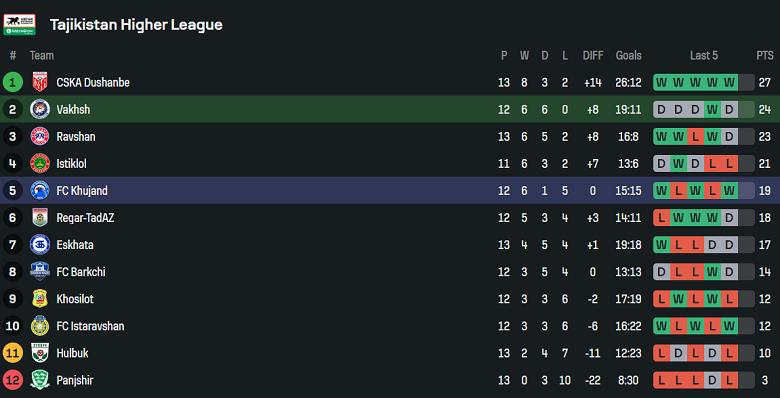Click the Last 5 column header
The height and width of the screenshot is (398, 780).
point(703,55)
